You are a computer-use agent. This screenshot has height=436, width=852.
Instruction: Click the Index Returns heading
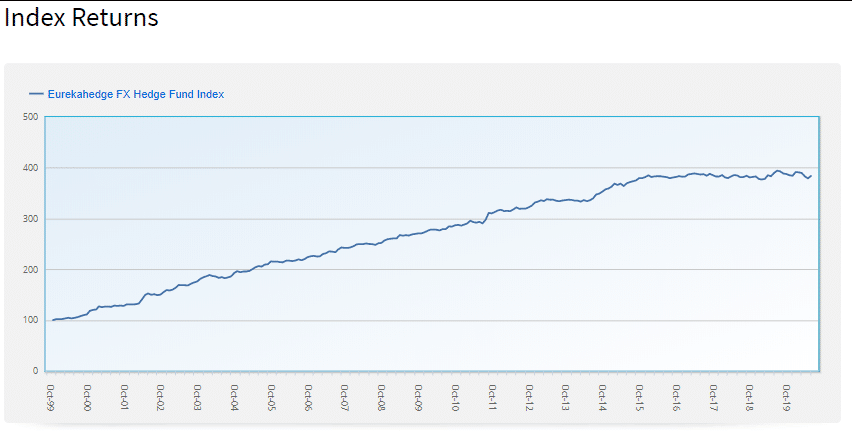point(81,17)
